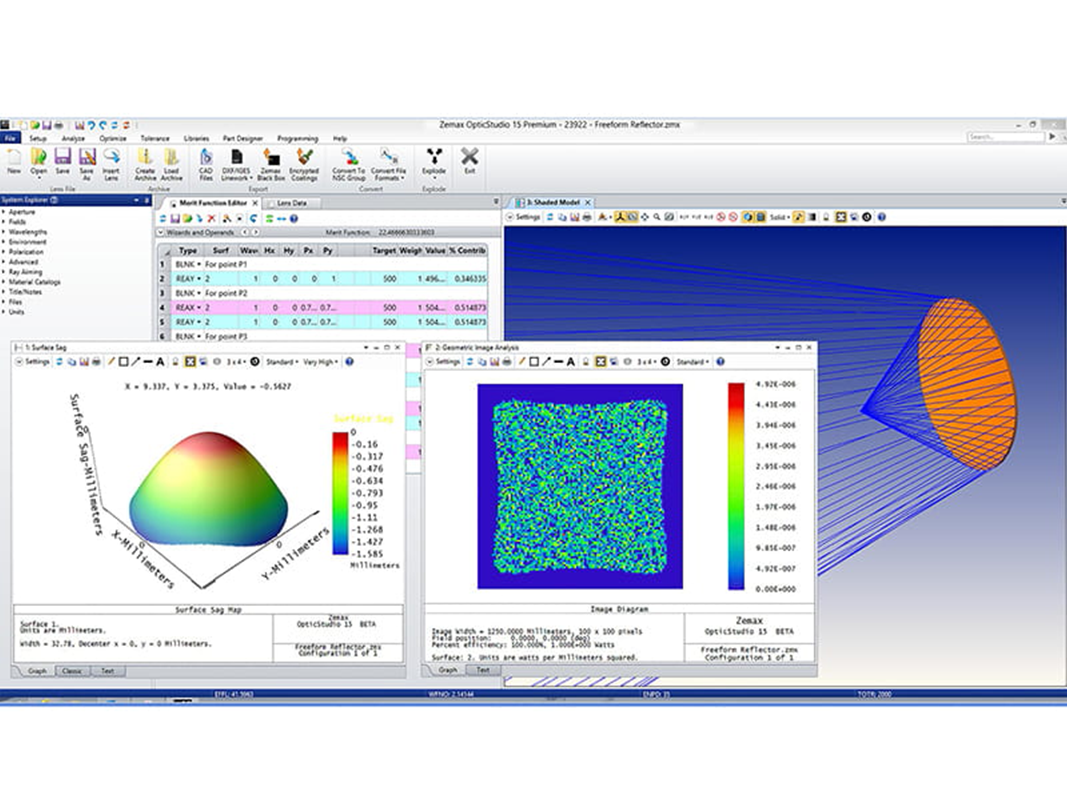The width and height of the screenshot is (1067, 800).
Task: Click the print icon in Surface Sag toolbar
Action: click(96, 361)
